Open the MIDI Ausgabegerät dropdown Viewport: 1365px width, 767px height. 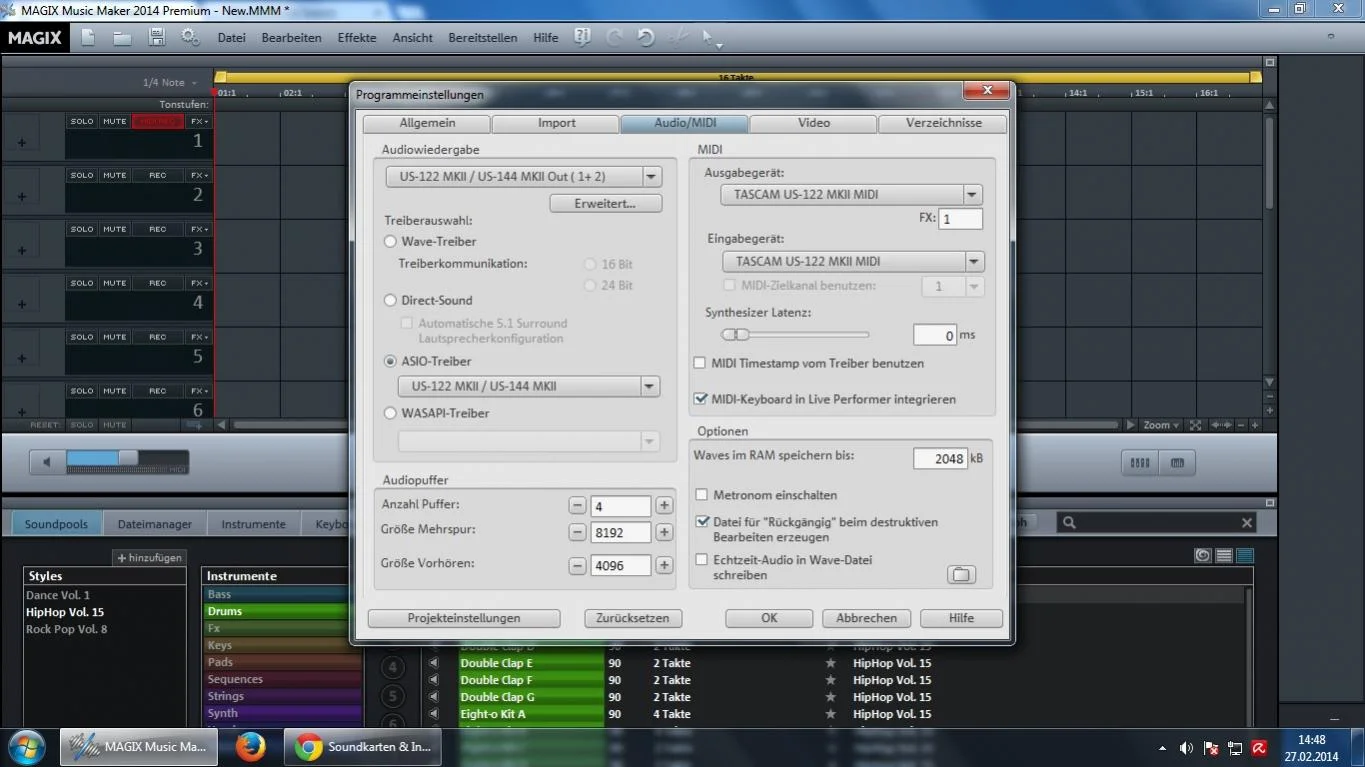(972, 195)
